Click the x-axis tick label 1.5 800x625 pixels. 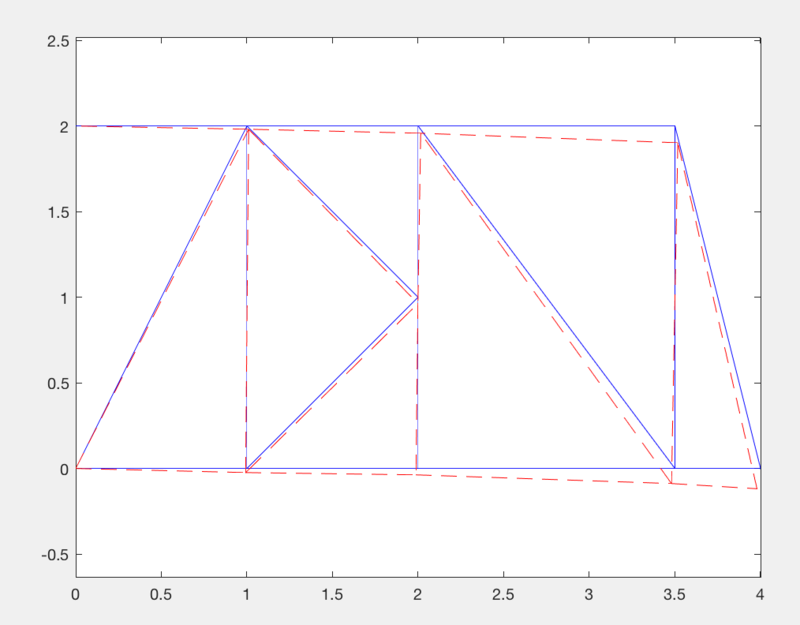tap(332, 594)
